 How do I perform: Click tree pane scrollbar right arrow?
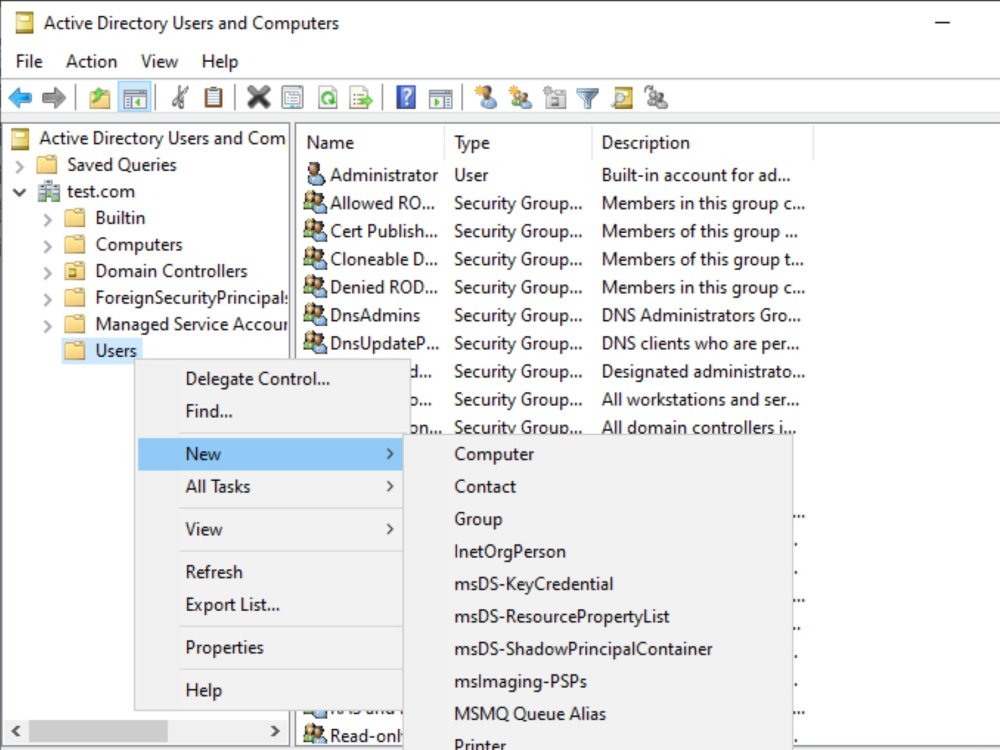coord(275,731)
